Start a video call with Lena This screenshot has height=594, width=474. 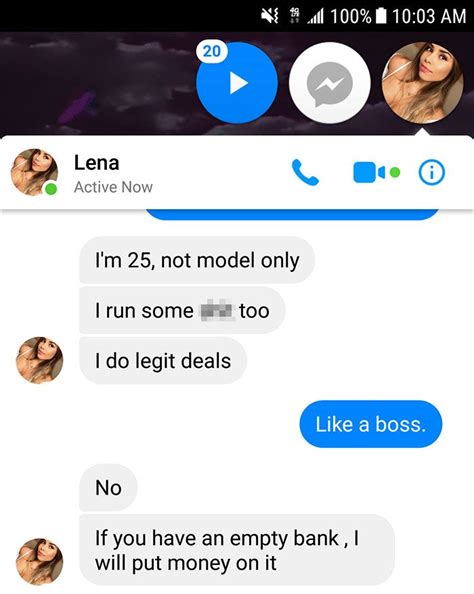[376, 172]
